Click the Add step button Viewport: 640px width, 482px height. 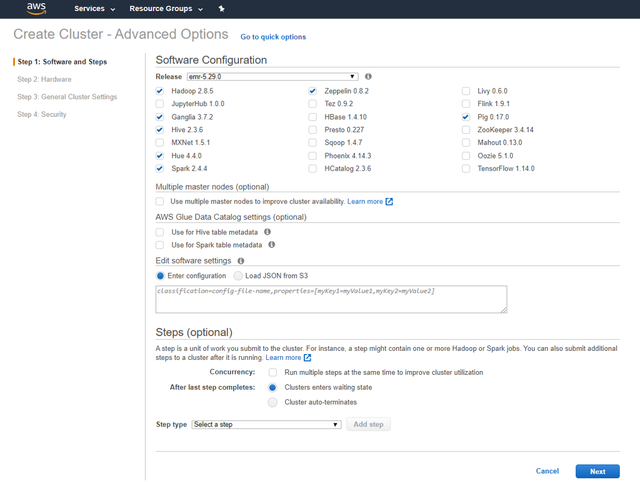coord(369,424)
